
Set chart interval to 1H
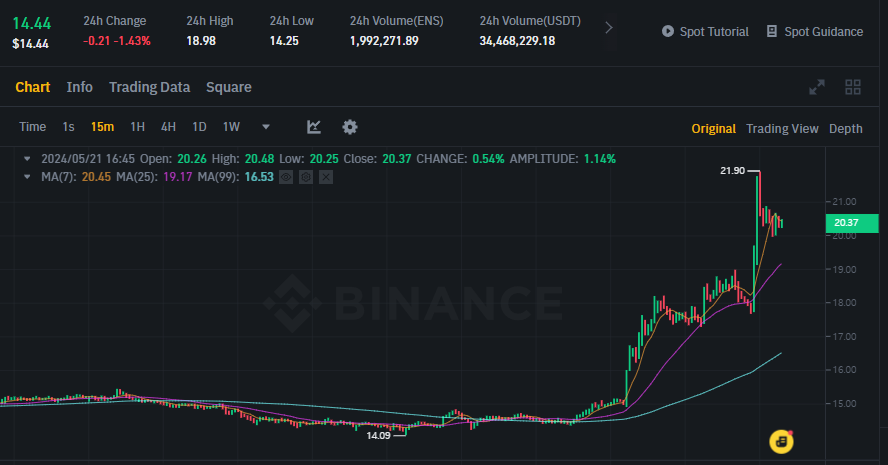pyautogui.click(x=138, y=127)
